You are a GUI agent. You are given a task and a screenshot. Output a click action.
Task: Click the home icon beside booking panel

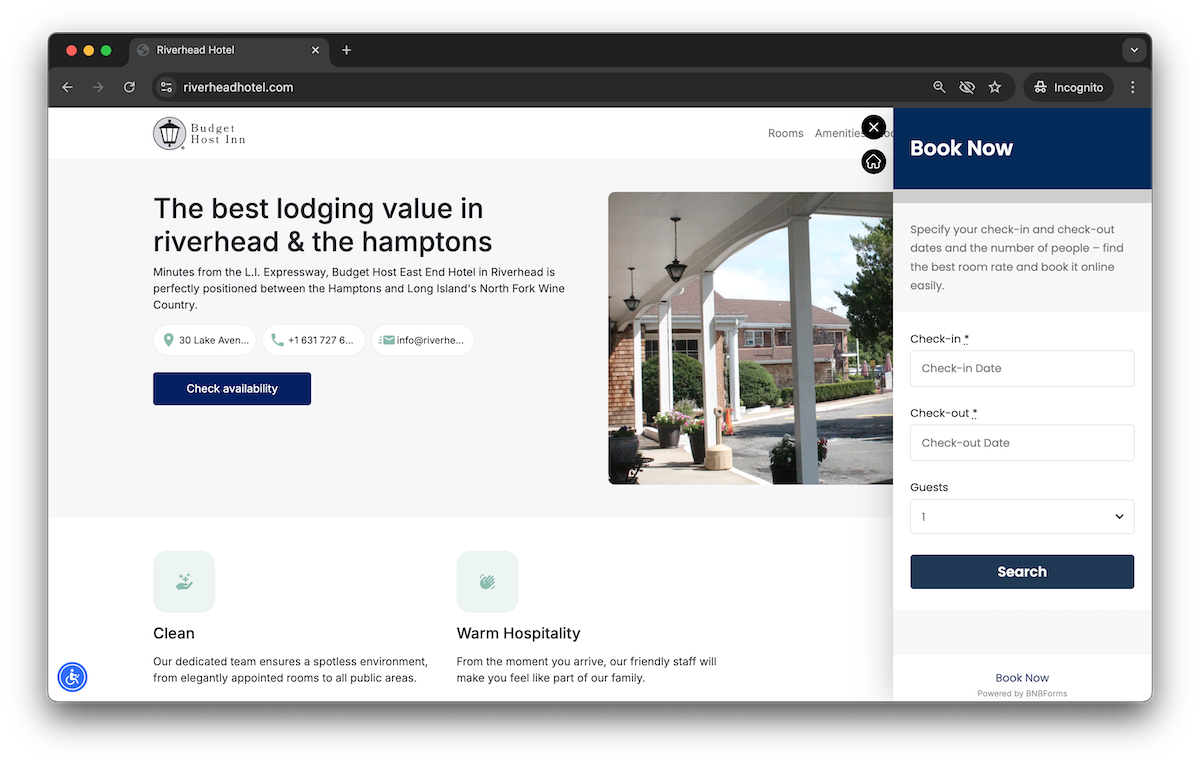874,162
